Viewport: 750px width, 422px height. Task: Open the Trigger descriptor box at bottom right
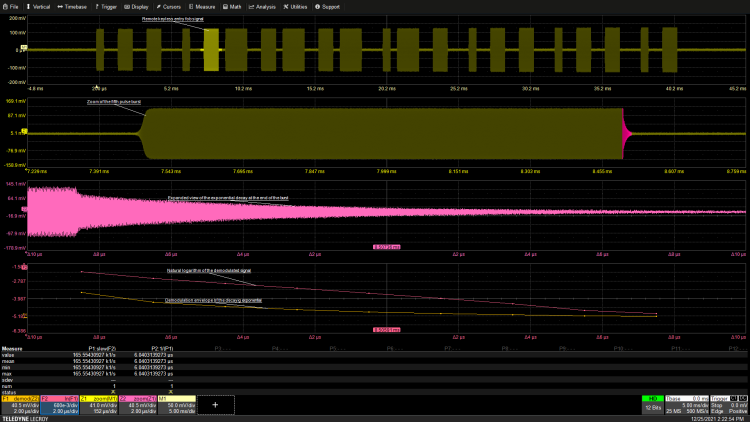point(727,404)
